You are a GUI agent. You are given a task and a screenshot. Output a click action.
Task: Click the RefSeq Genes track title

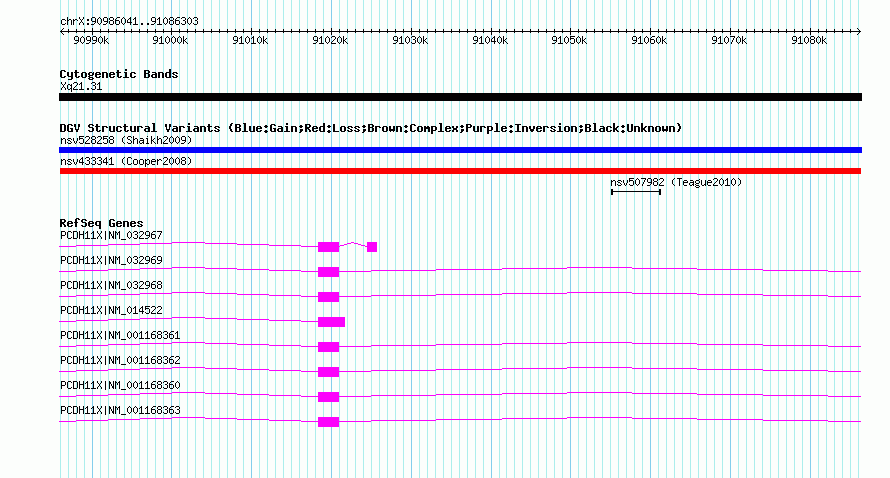102,223
